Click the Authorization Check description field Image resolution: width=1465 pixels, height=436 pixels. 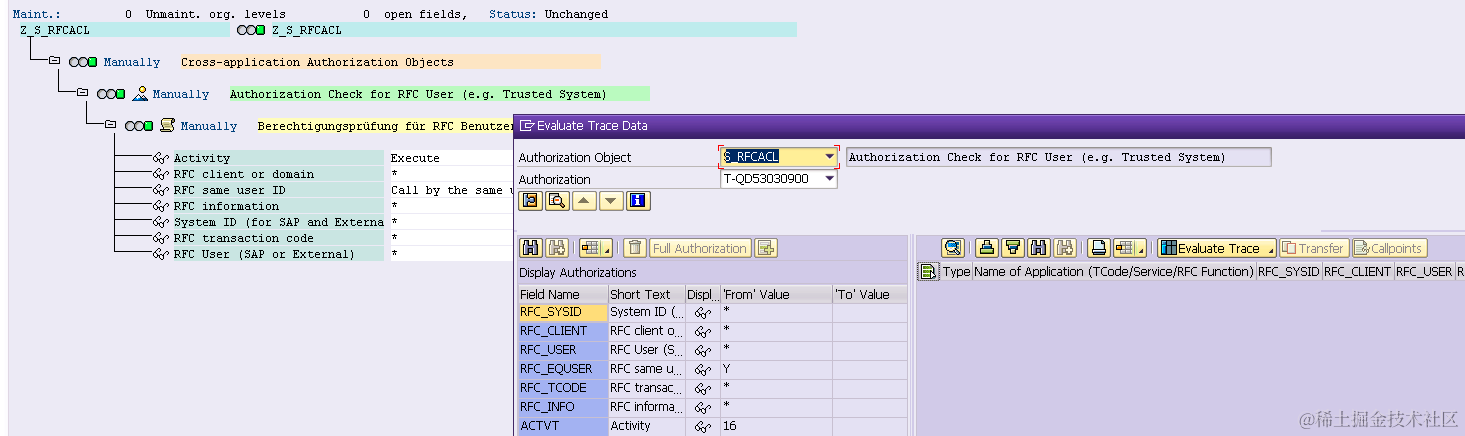pos(1058,157)
